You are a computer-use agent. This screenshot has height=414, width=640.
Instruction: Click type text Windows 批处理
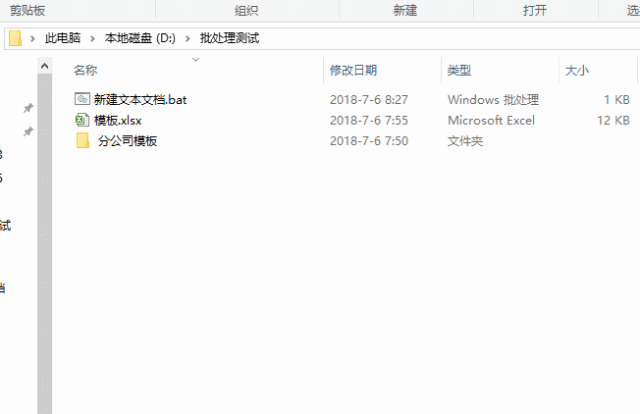[x=493, y=100]
